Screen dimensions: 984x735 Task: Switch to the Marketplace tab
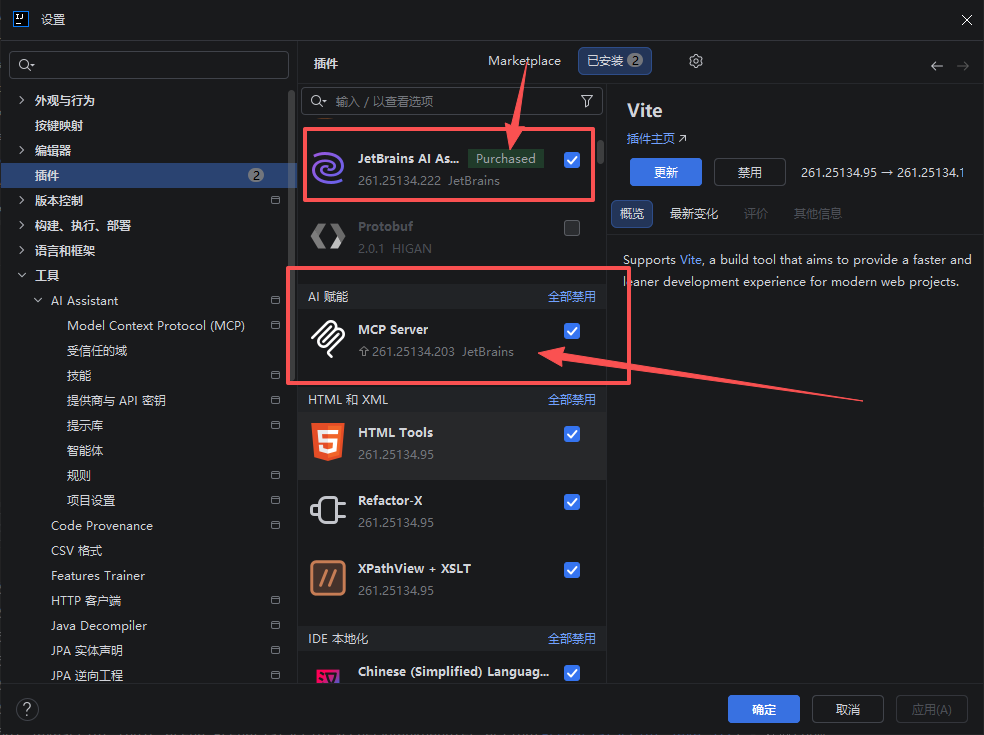point(524,61)
